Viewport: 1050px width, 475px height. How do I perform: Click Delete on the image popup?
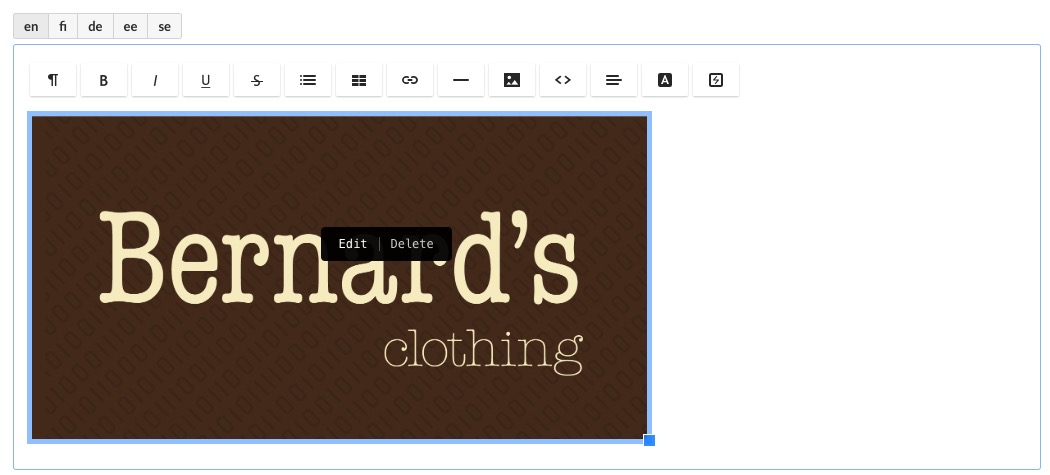point(412,244)
